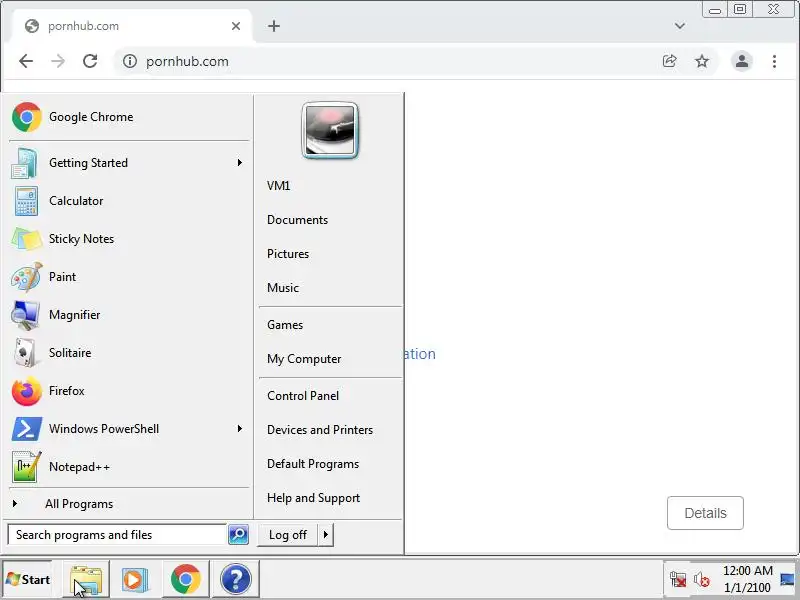Image resolution: width=800 pixels, height=600 pixels.
Task: Expand All Programs list
Action: click(x=129, y=504)
